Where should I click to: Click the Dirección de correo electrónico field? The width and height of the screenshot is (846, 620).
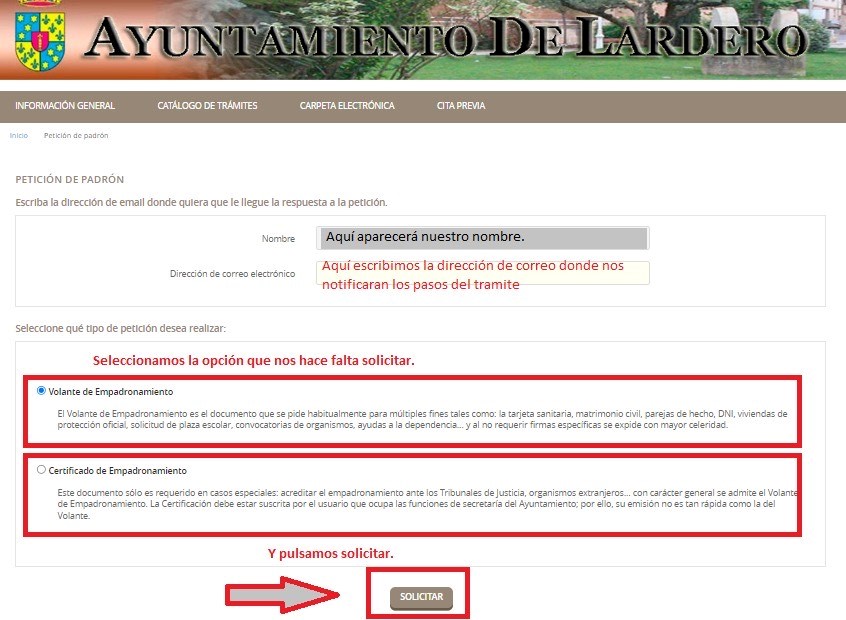[x=483, y=273]
